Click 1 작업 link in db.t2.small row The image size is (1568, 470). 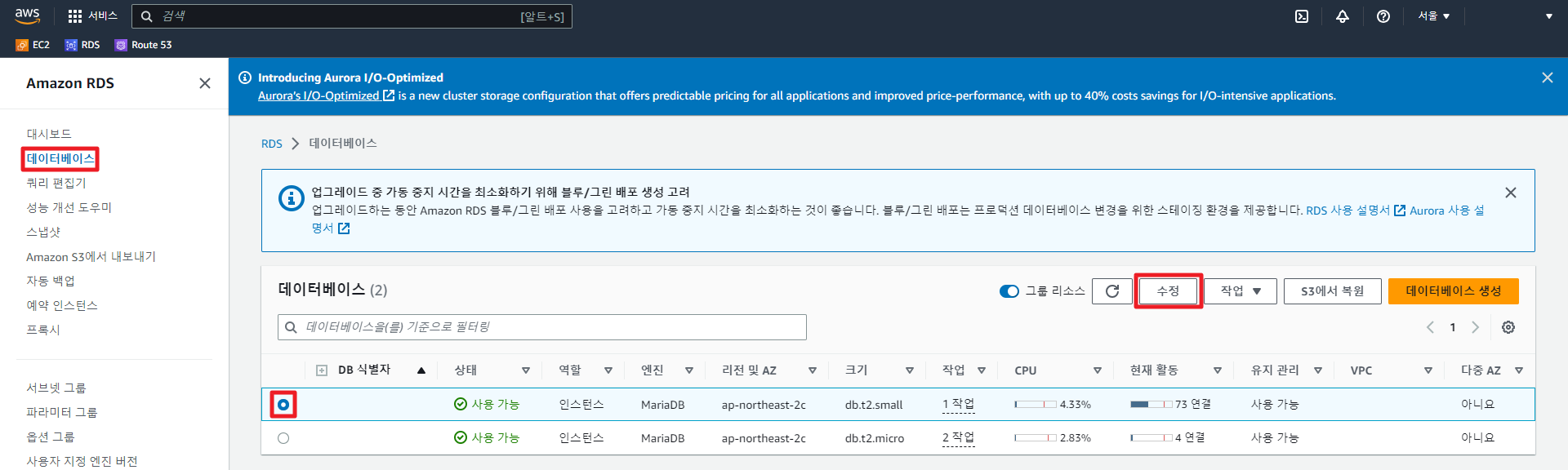[958, 405]
